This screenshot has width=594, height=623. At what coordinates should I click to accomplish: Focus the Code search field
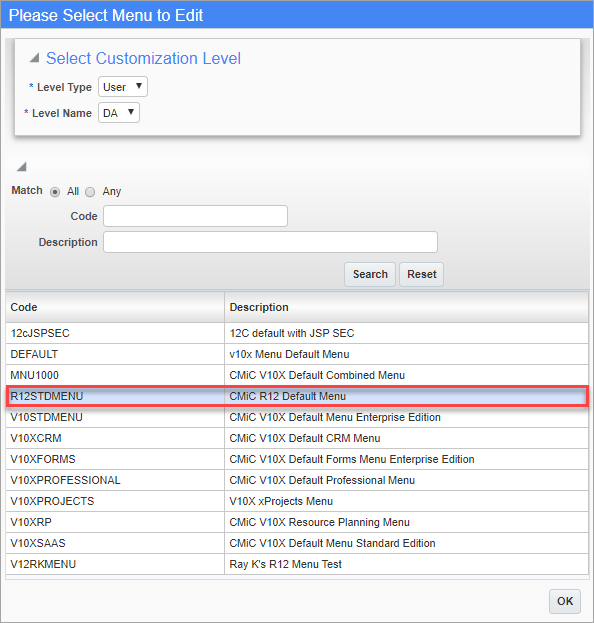[195, 216]
